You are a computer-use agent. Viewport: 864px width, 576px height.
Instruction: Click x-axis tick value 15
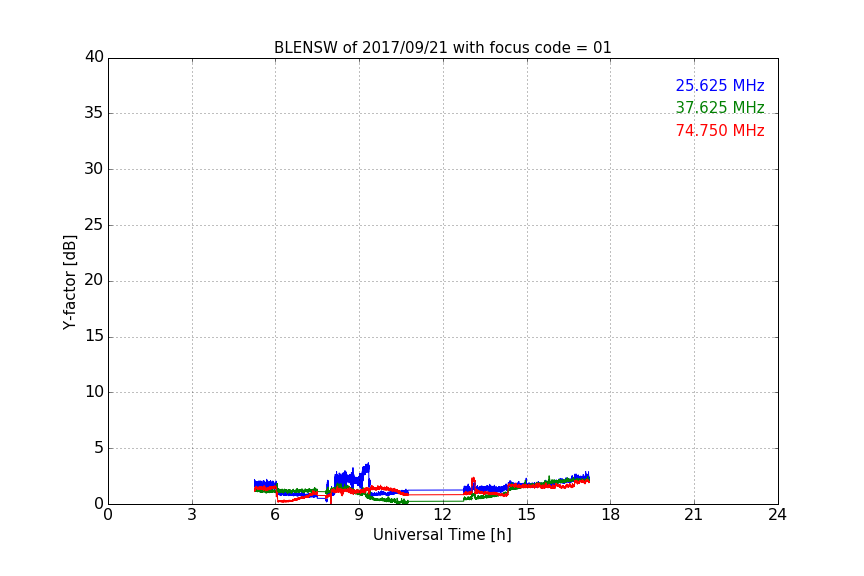pos(527,515)
